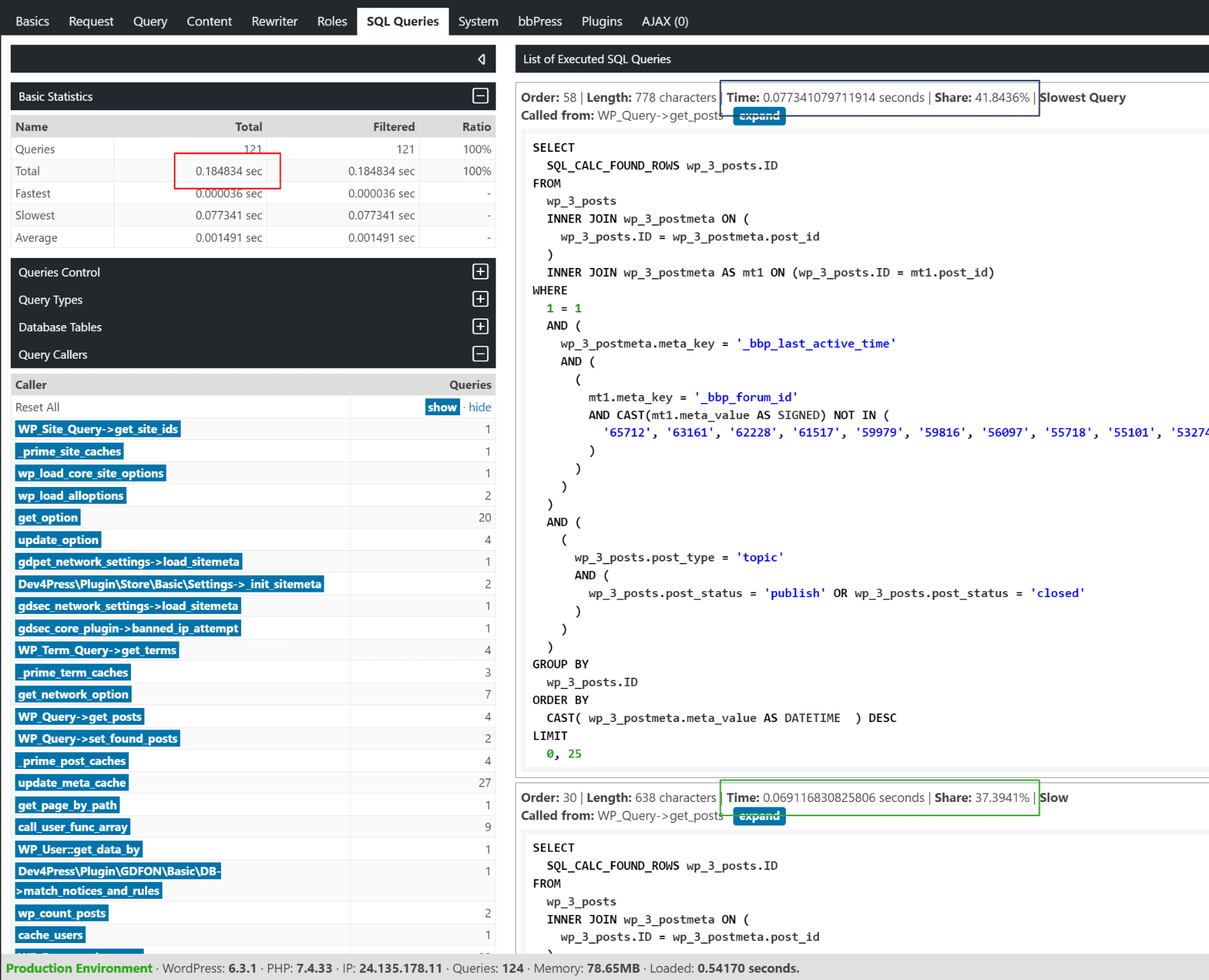The width and height of the screenshot is (1209, 980).
Task: Open the Rewriter tab
Action: 274,21
